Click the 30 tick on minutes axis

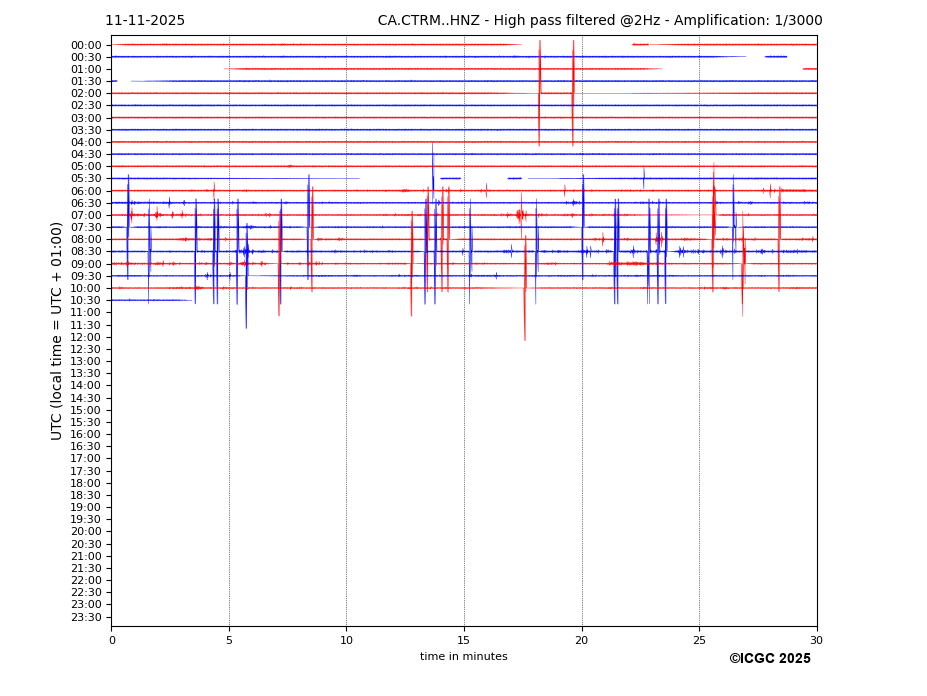(816, 640)
